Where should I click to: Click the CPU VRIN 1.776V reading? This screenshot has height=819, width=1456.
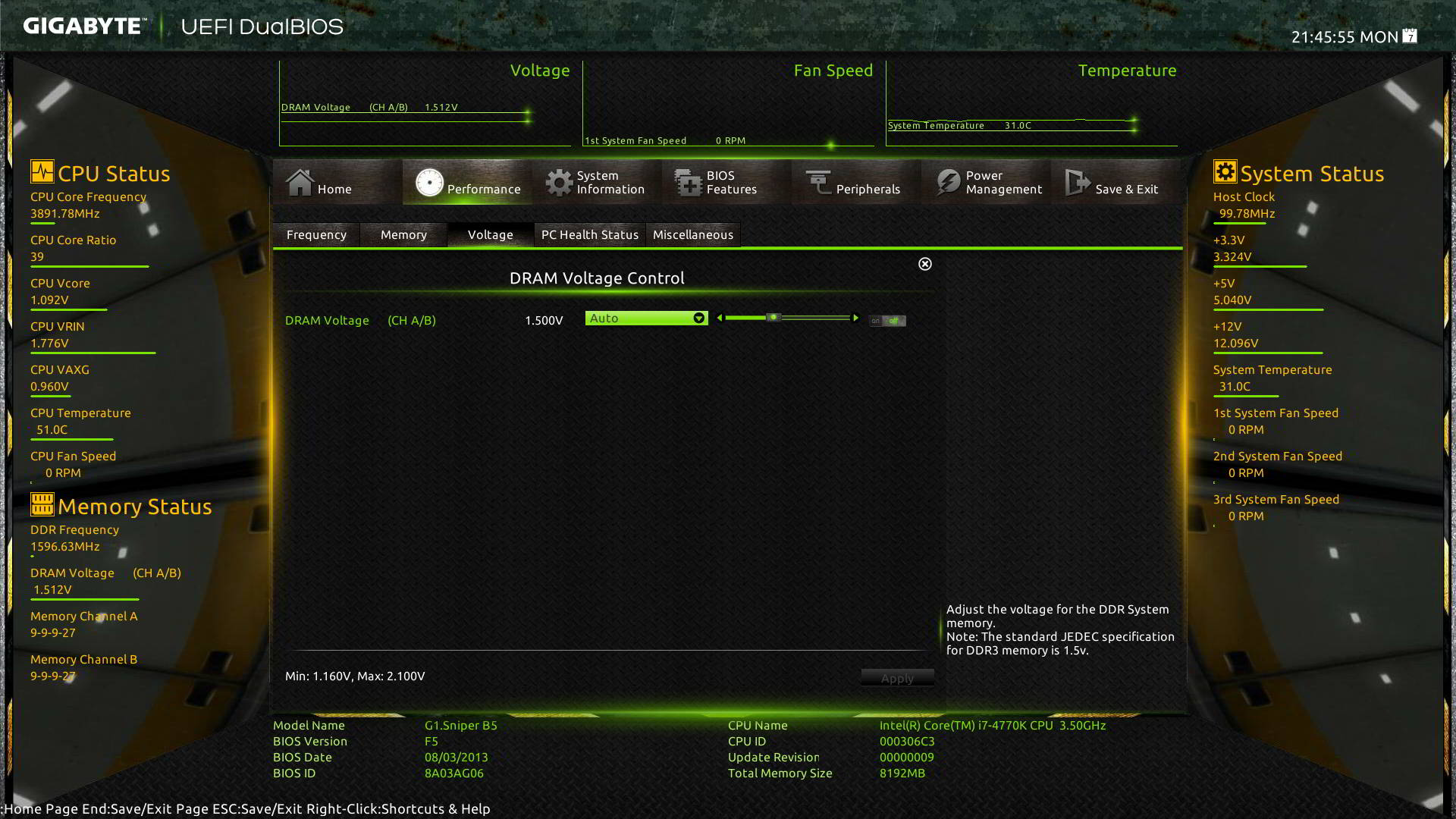pyautogui.click(x=49, y=344)
